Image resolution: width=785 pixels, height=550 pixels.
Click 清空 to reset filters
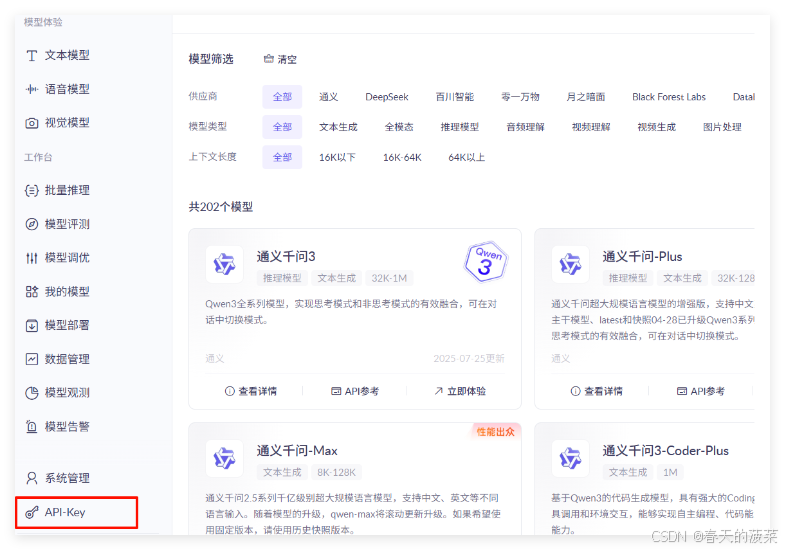pos(280,60)
